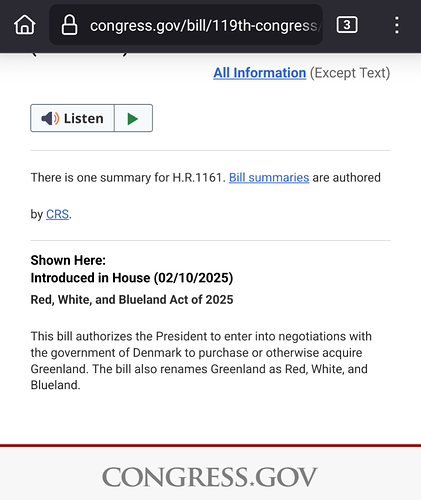Select 'Introduced in House (02/10/2025)' text
This screenshot has width=421, height=500.
132,278
